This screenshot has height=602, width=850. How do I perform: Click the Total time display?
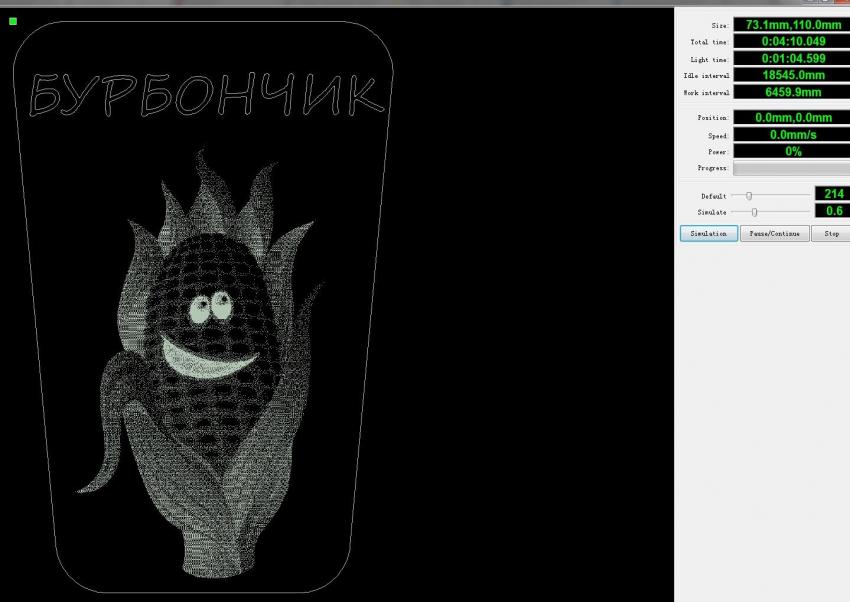coord(791,41)
